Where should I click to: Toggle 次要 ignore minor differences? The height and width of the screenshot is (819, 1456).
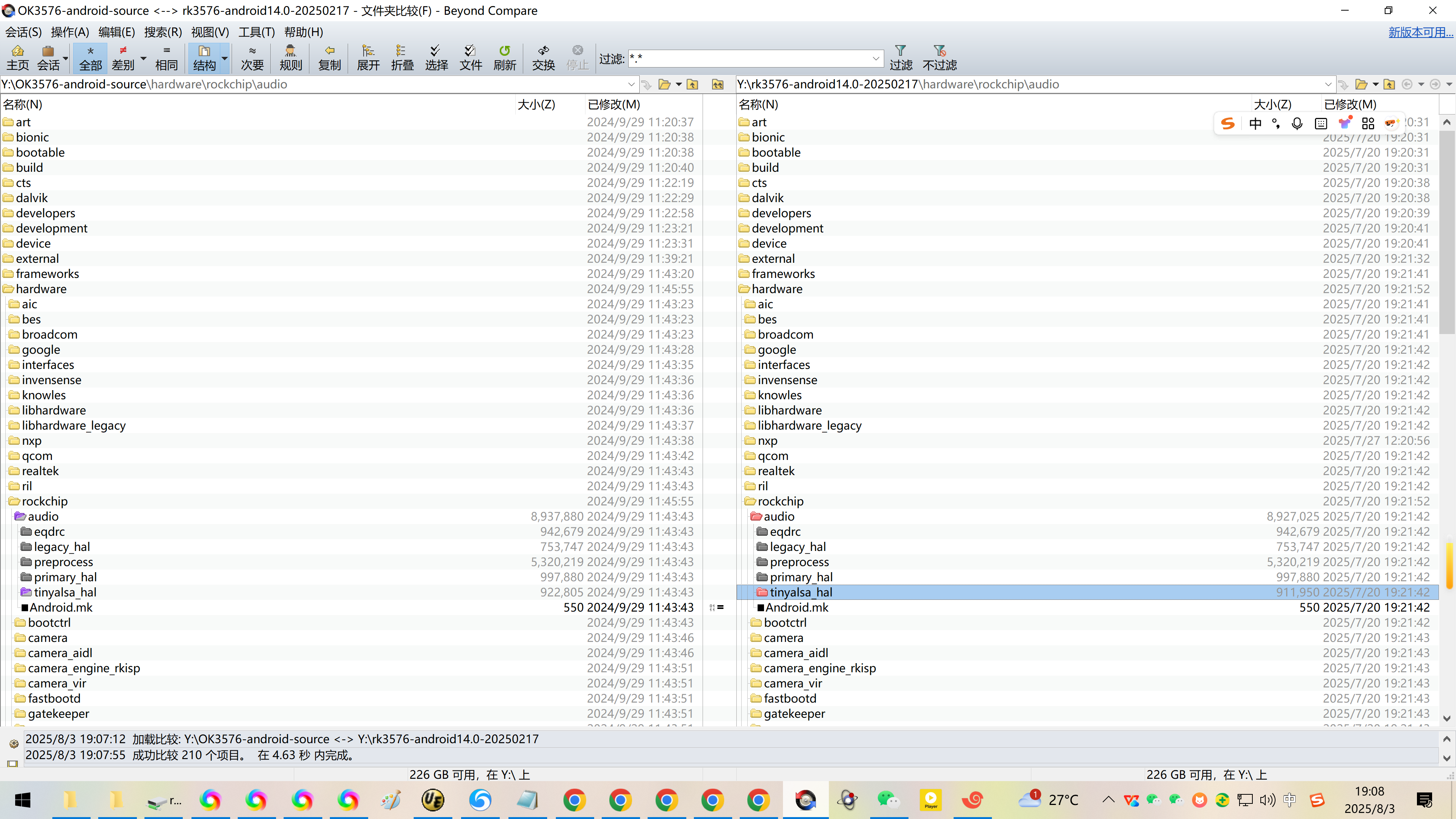[x=252, y=58]
